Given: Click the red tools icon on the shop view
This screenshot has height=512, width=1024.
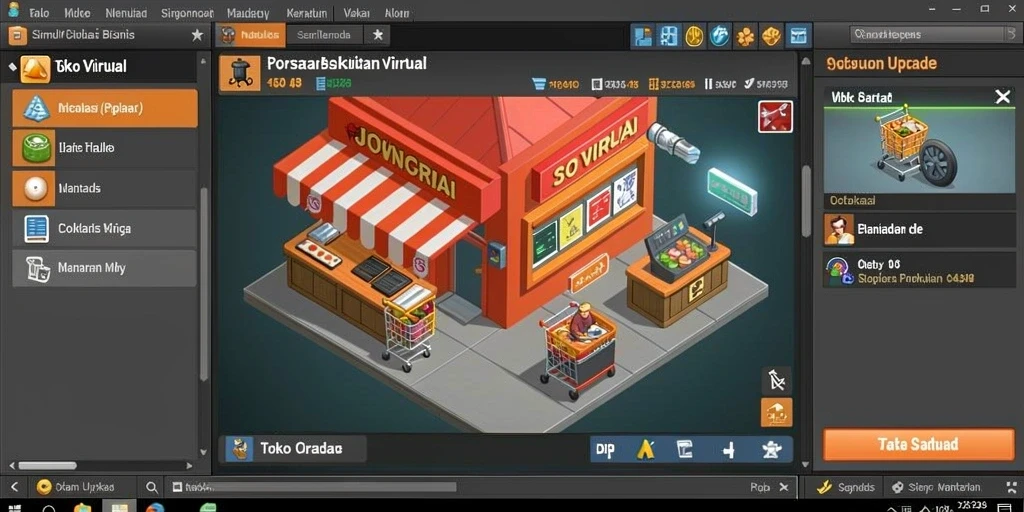Looking at the screenshot, I should pos(775,116).
